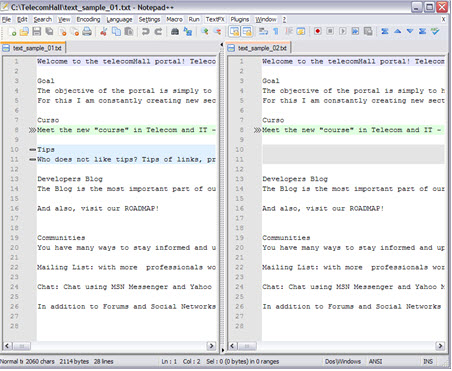Click the spell check ABC icon
Image resolution: width=452 pixels, height=371 pixels.
click(x=435, y=32)
